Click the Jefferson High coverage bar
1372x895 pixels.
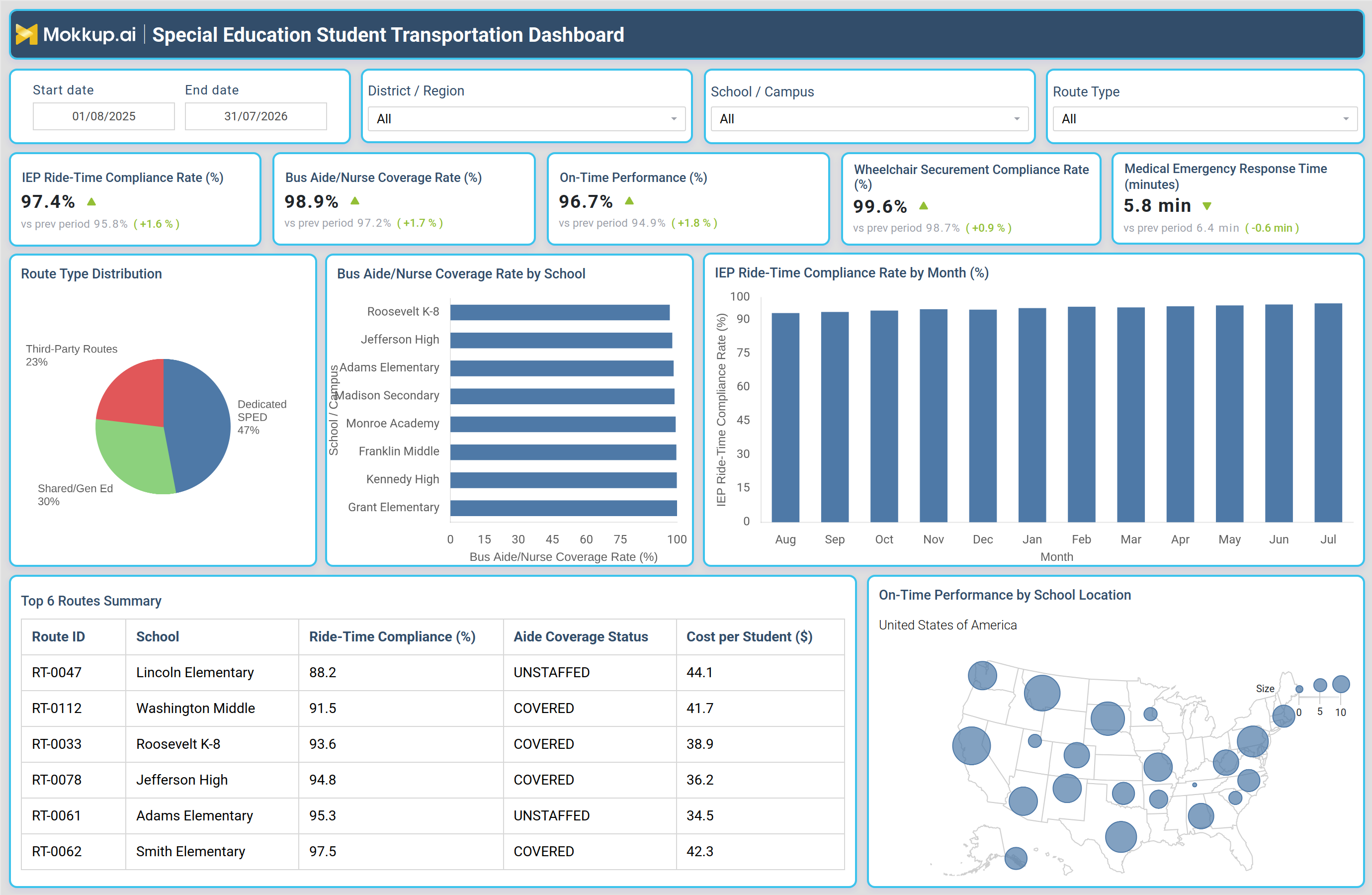[x=561, y=340]
